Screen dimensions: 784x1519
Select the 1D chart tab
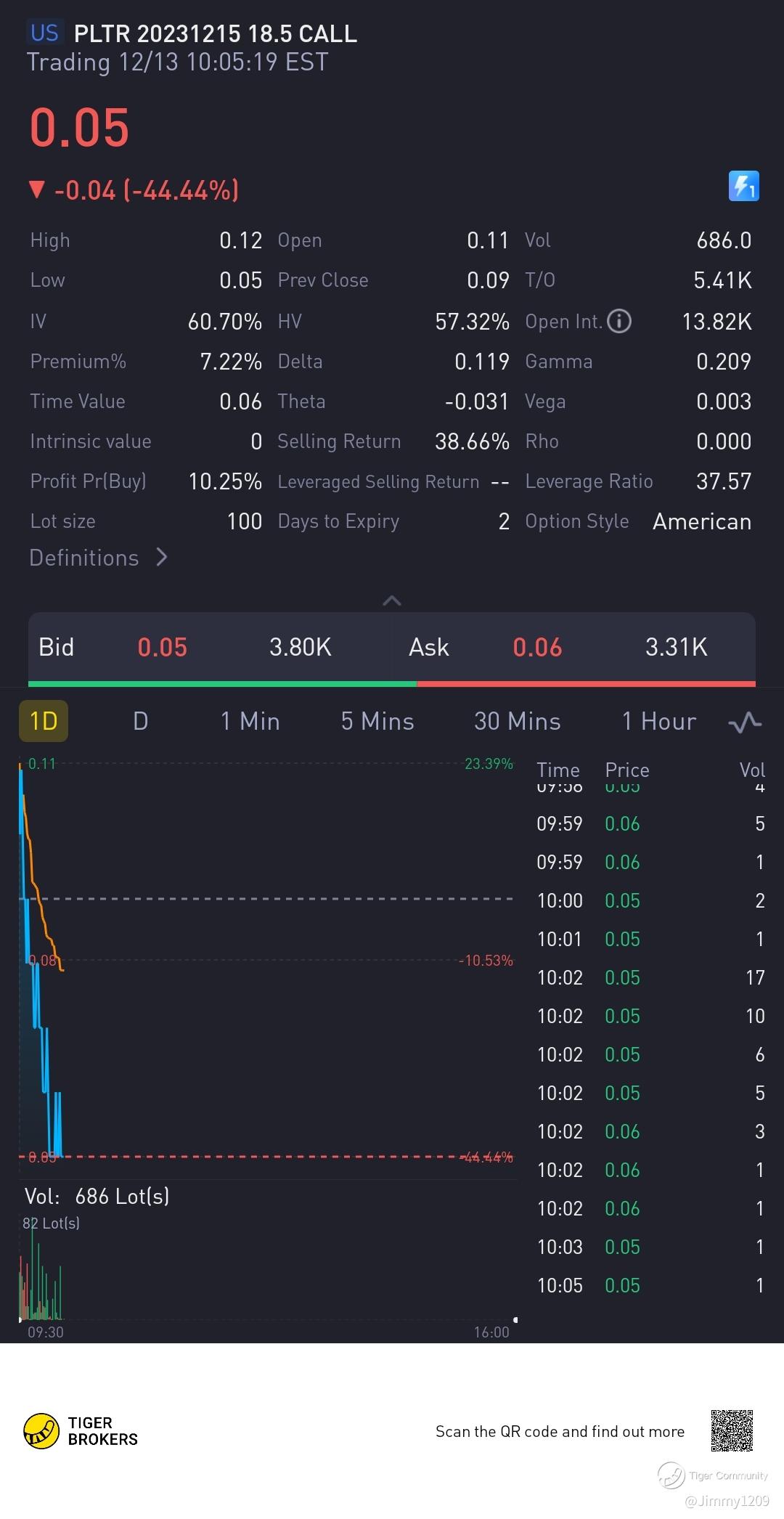tap(44, 721)
